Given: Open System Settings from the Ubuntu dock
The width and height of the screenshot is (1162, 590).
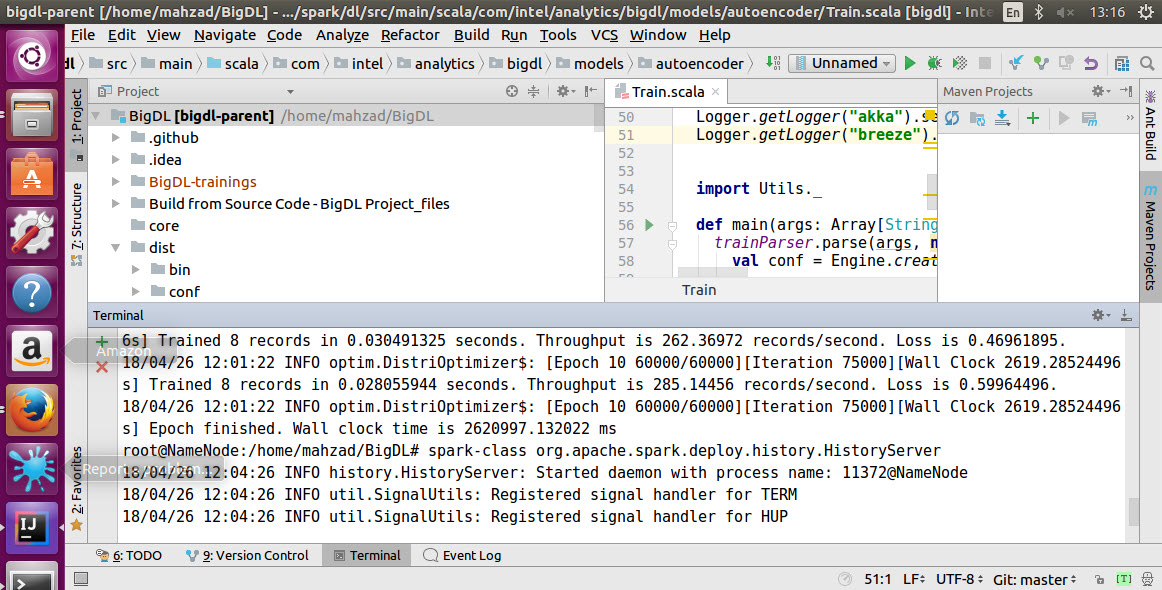Looking at the screenshot, I should coord(31,233).
